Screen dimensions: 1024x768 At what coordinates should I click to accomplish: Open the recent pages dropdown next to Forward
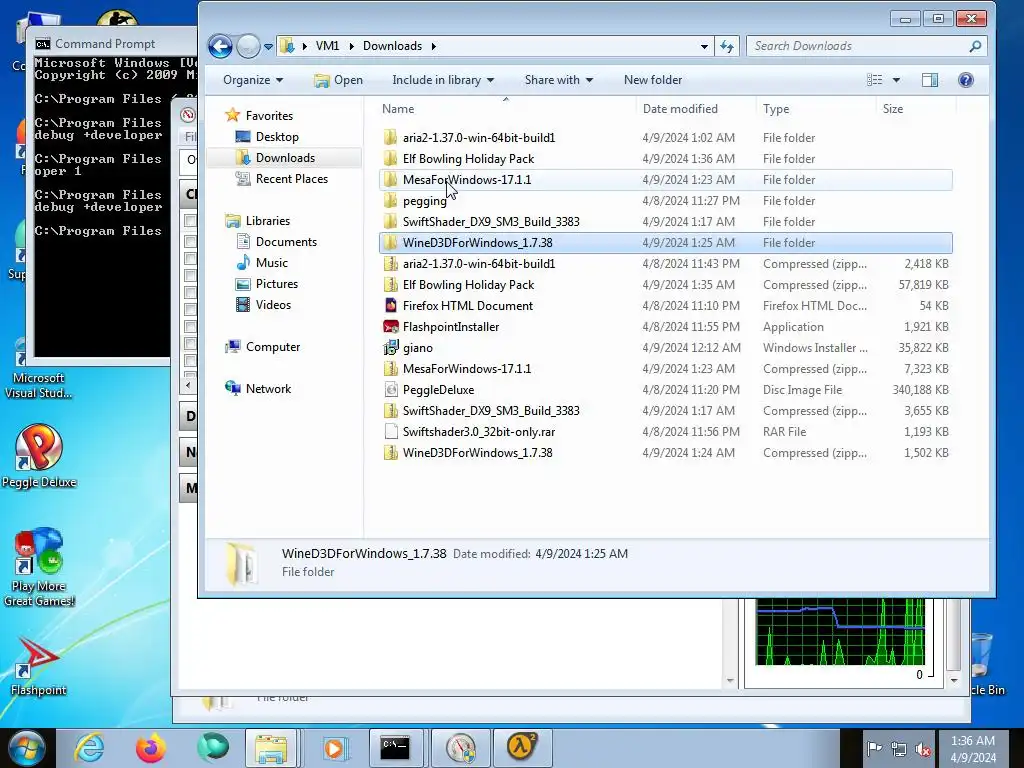click(268, 47)
